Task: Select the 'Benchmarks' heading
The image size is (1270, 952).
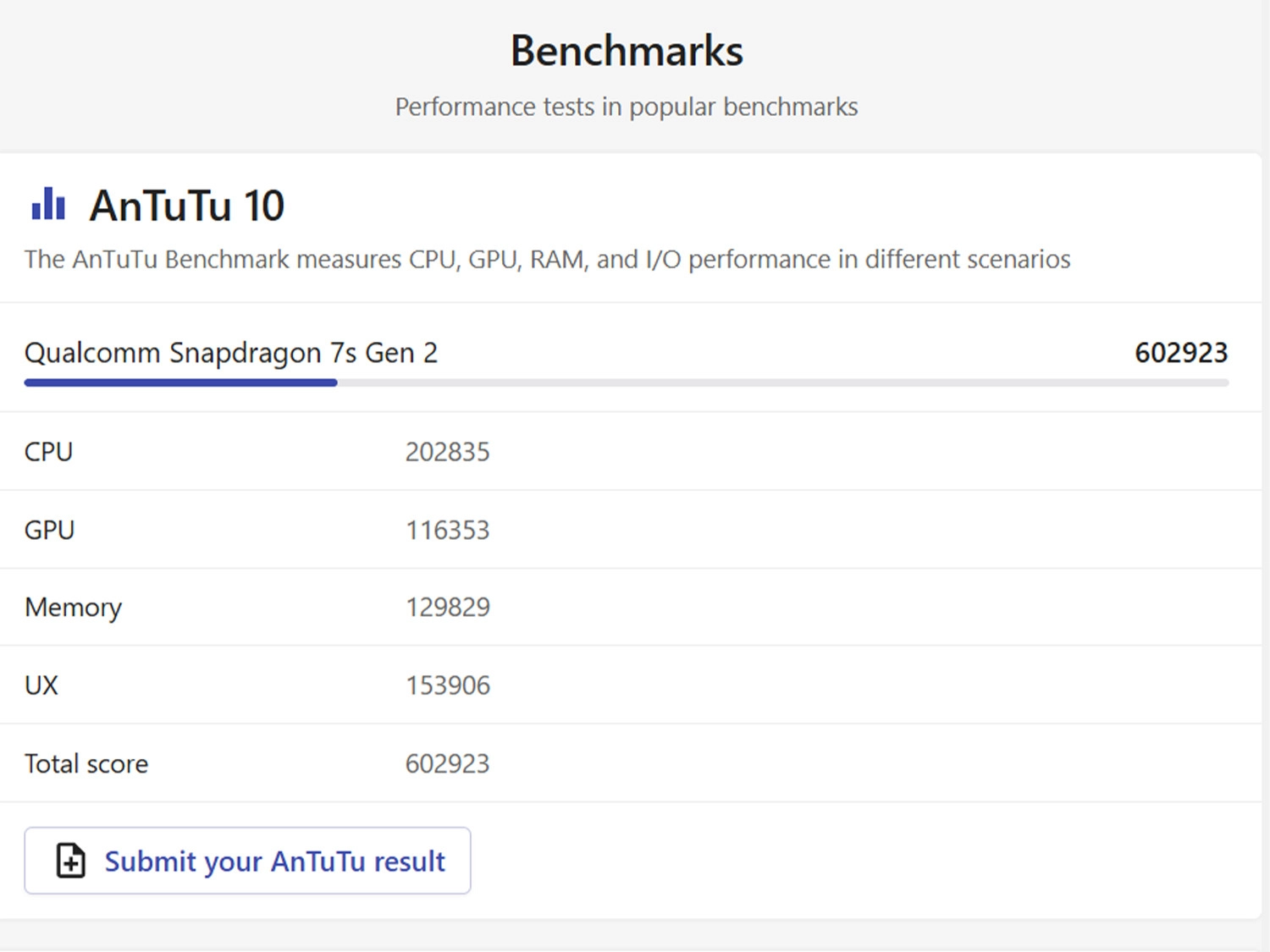Action: 627,51
